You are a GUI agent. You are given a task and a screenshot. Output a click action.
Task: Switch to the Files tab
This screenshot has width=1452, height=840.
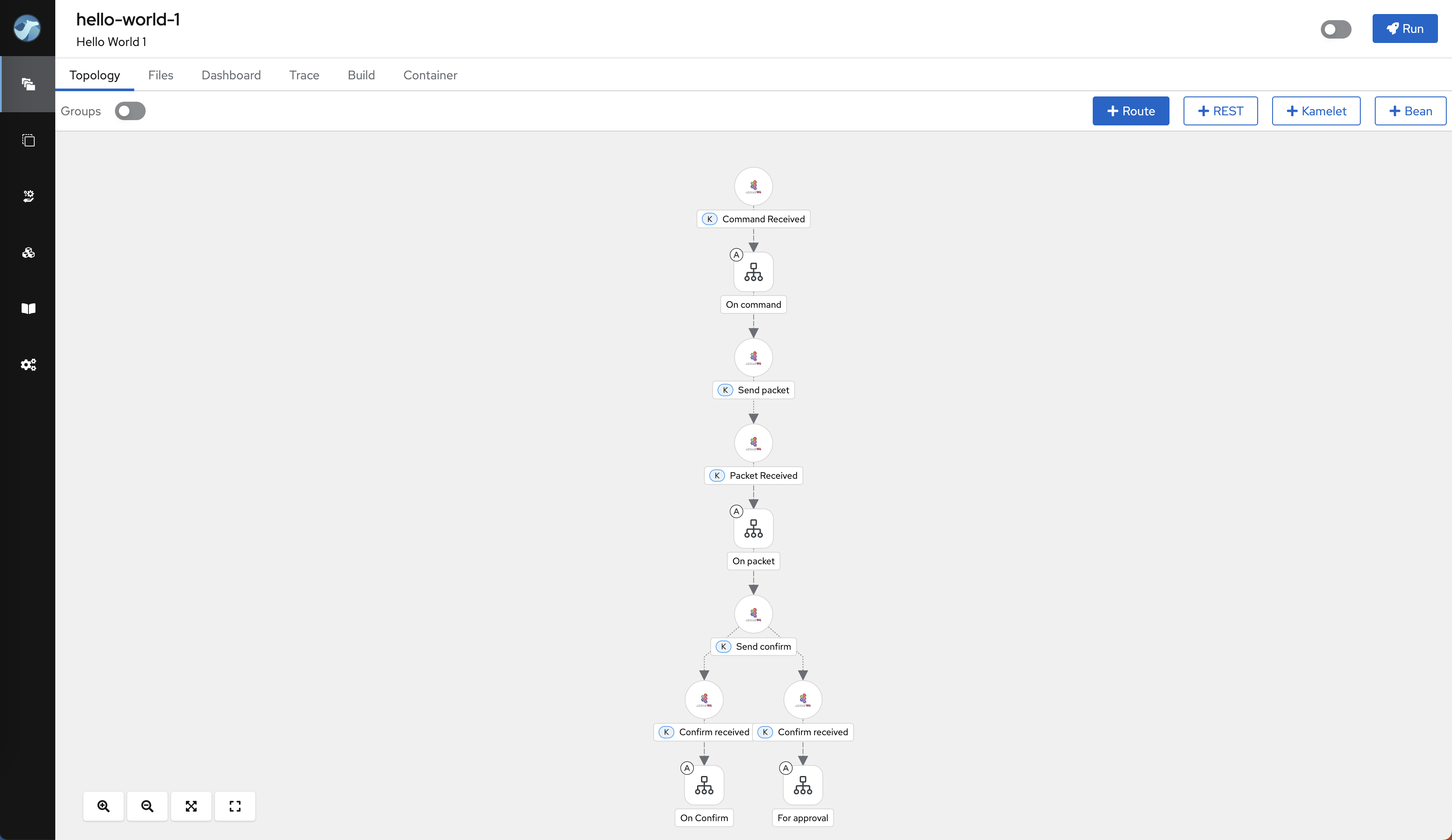(x=161, y=75)
